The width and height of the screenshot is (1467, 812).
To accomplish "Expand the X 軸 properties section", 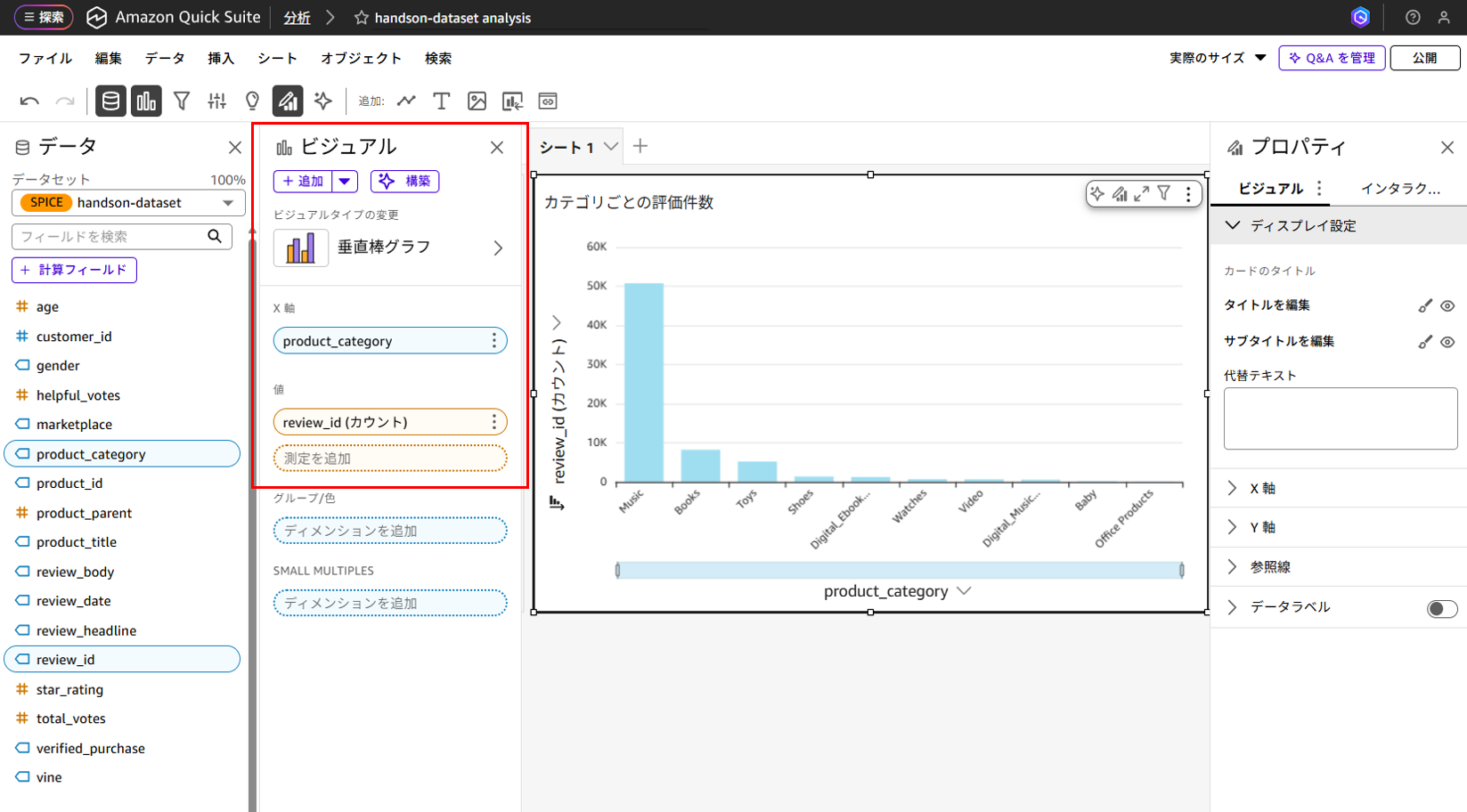I will [x=1339, y=488].
